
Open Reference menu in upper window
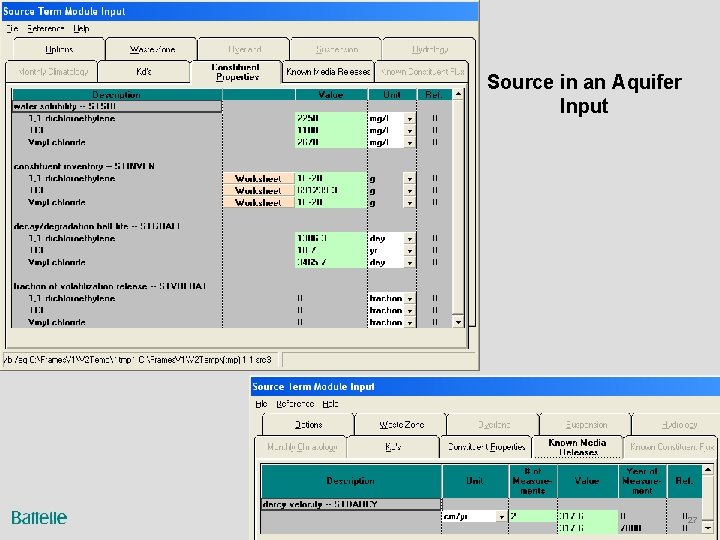(45, 28)
